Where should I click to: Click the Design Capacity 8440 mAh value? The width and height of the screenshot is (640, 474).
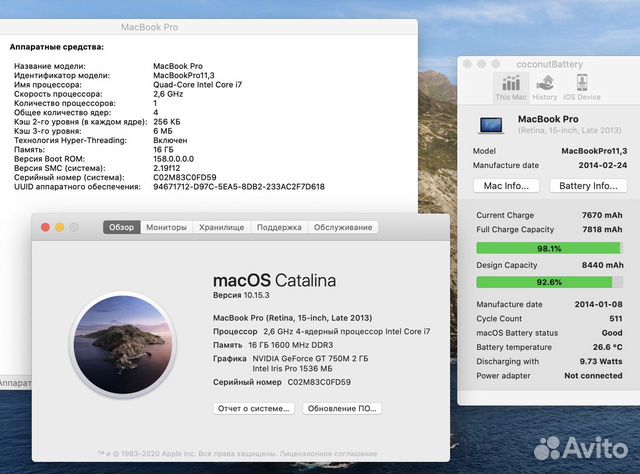[602, 265]
